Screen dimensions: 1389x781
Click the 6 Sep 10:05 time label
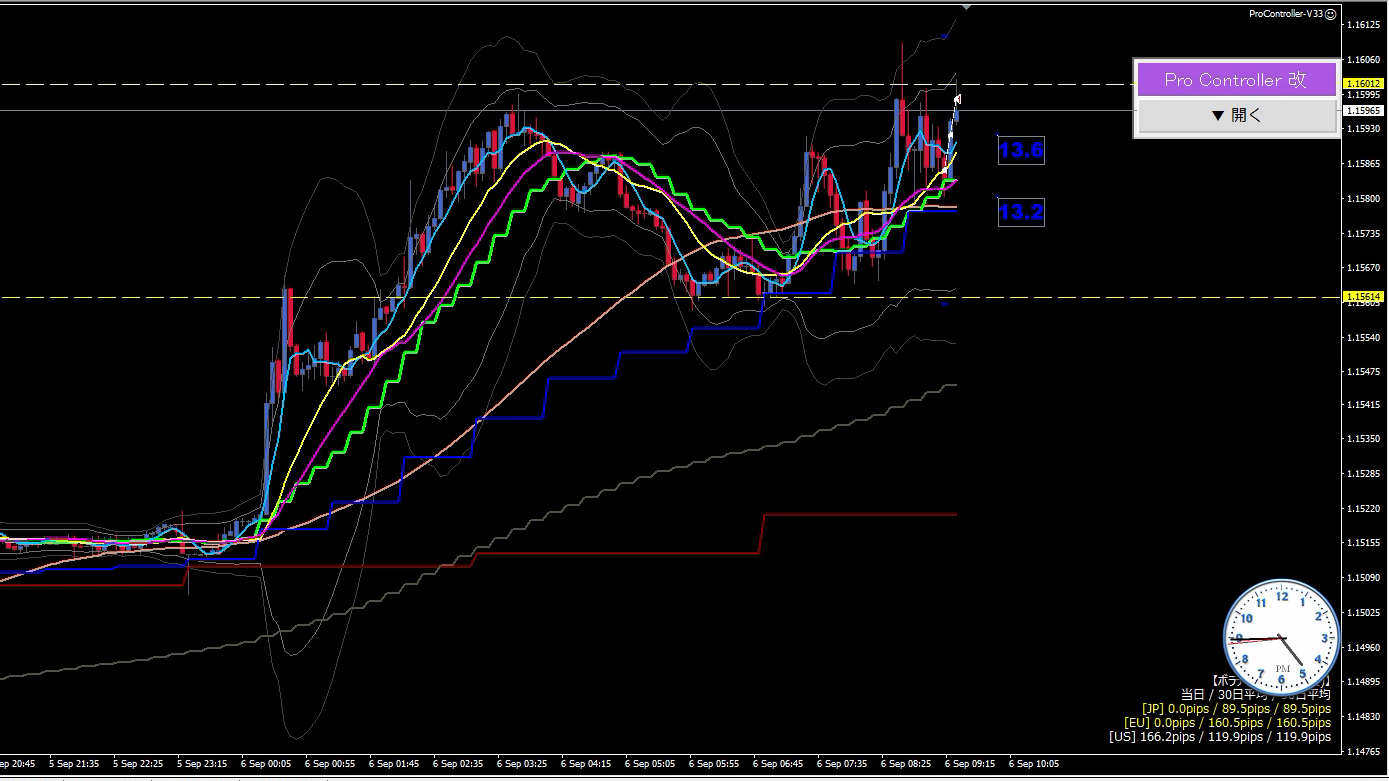[x=1034, y=763]
